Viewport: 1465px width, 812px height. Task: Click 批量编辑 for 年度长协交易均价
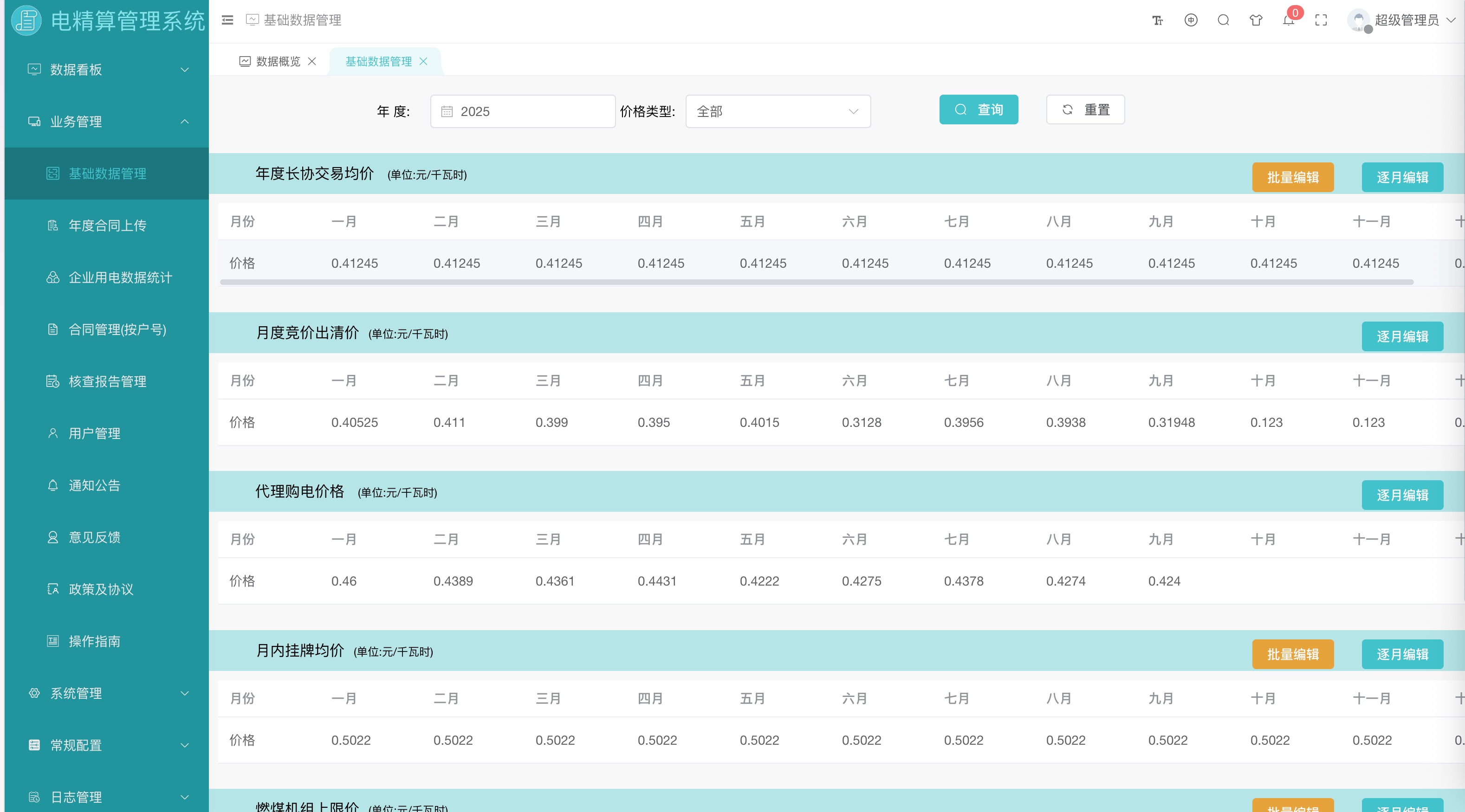tap(1292, 177)
